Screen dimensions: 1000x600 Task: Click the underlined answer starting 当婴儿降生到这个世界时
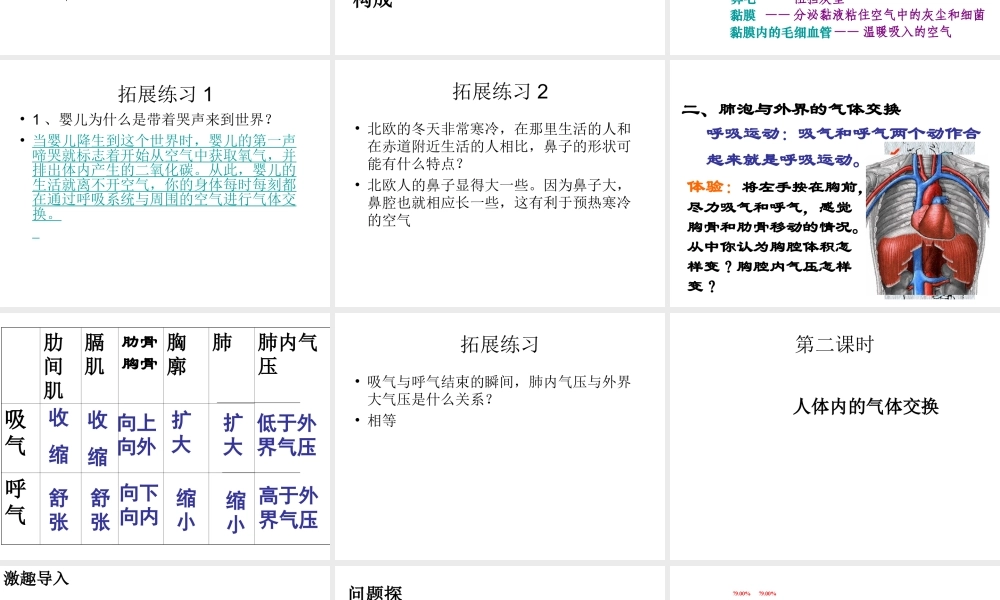tap(165, 177)
